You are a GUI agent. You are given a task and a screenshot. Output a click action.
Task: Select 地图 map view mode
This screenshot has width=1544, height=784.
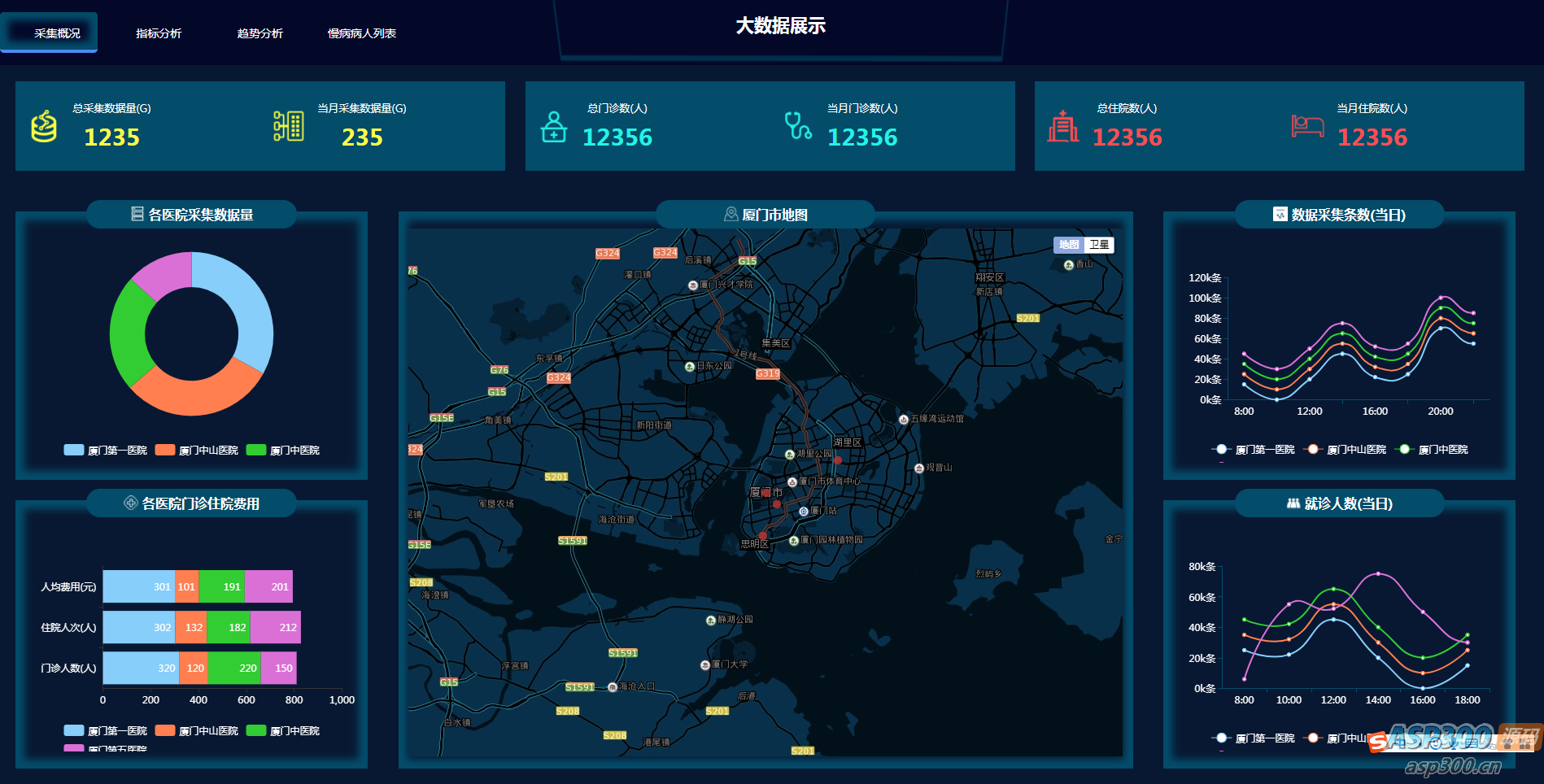coord(1069,245)
